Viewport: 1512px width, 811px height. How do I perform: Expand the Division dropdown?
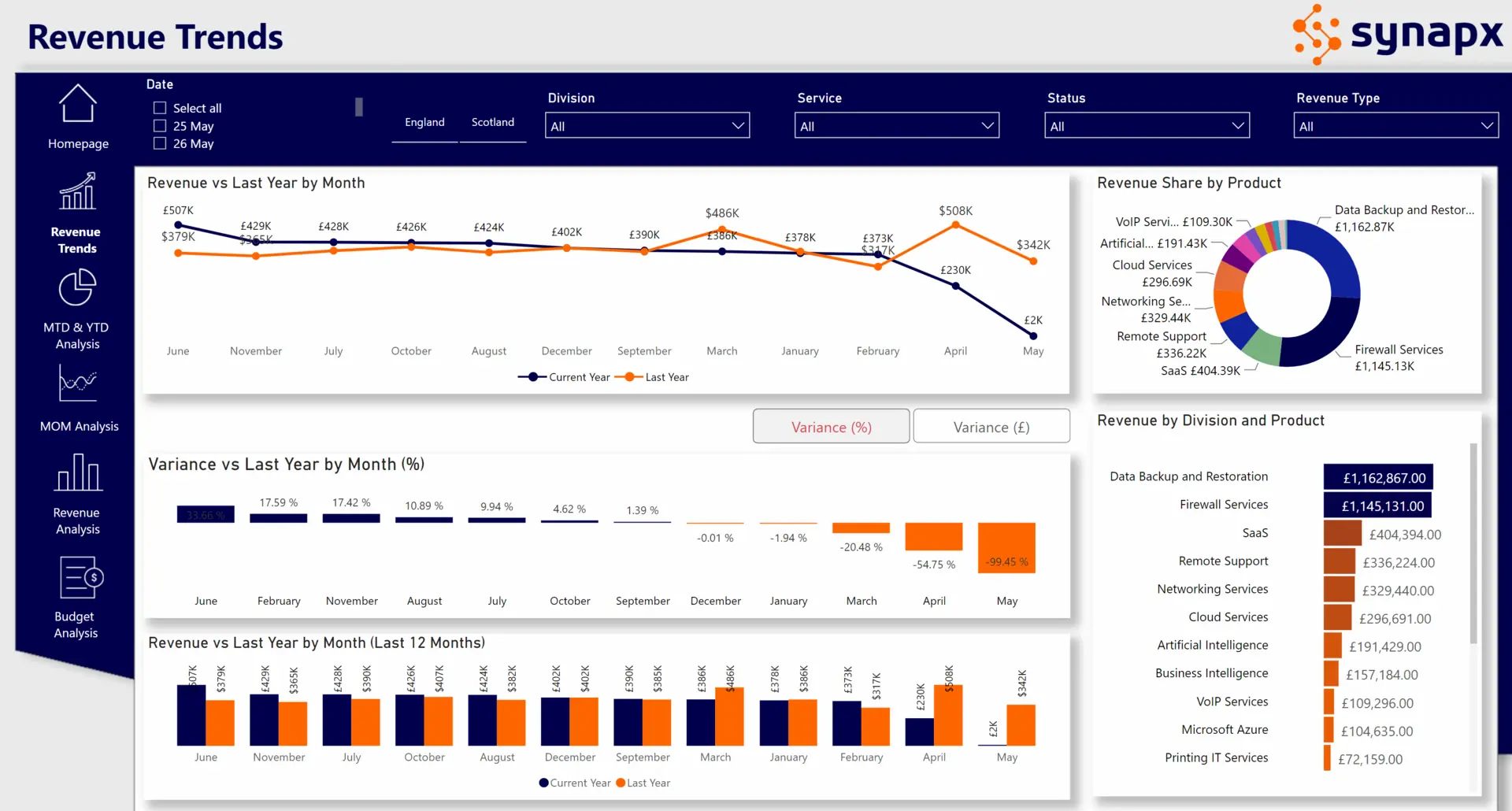647,126
